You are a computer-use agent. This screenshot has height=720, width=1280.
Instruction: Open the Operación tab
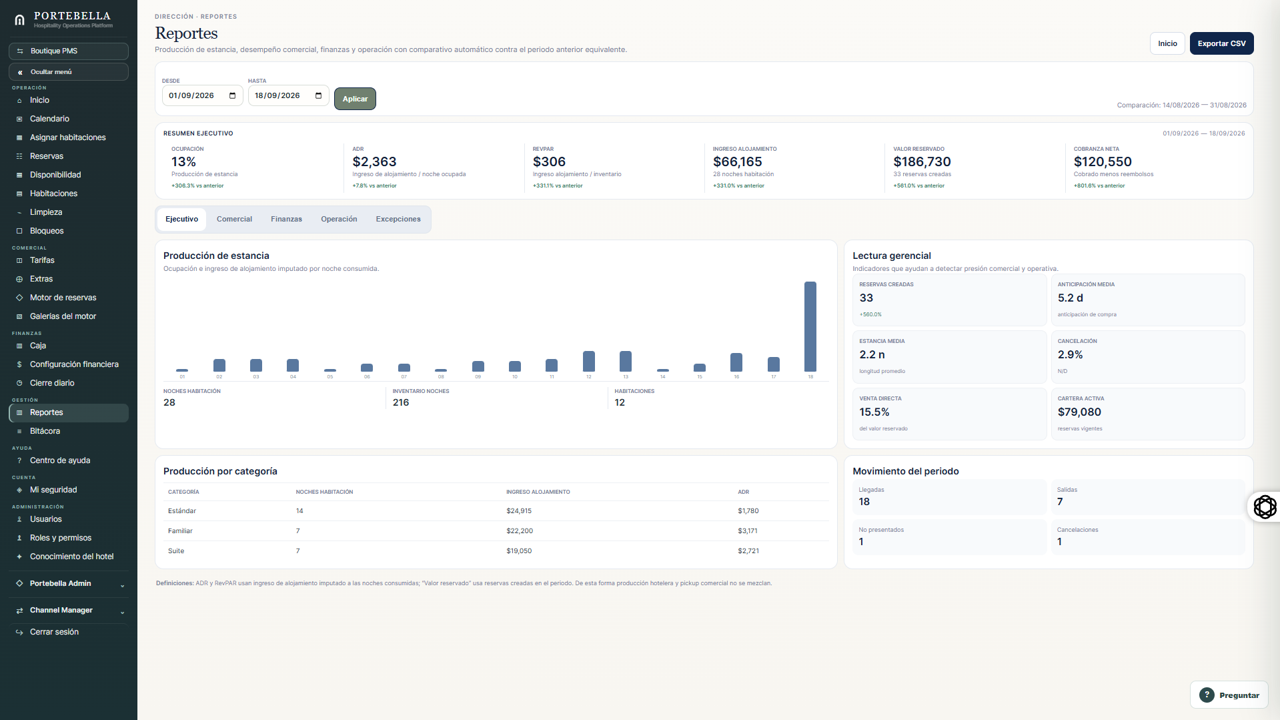tap(339, 219)
